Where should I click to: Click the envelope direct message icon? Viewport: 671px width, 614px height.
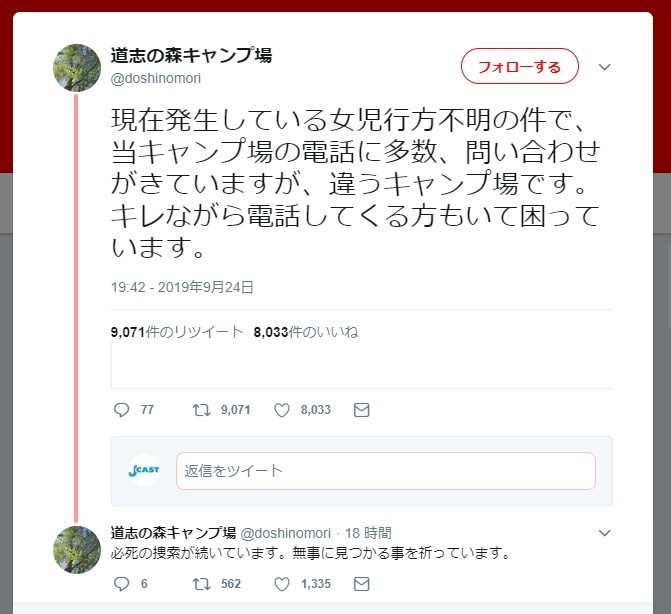362,410
